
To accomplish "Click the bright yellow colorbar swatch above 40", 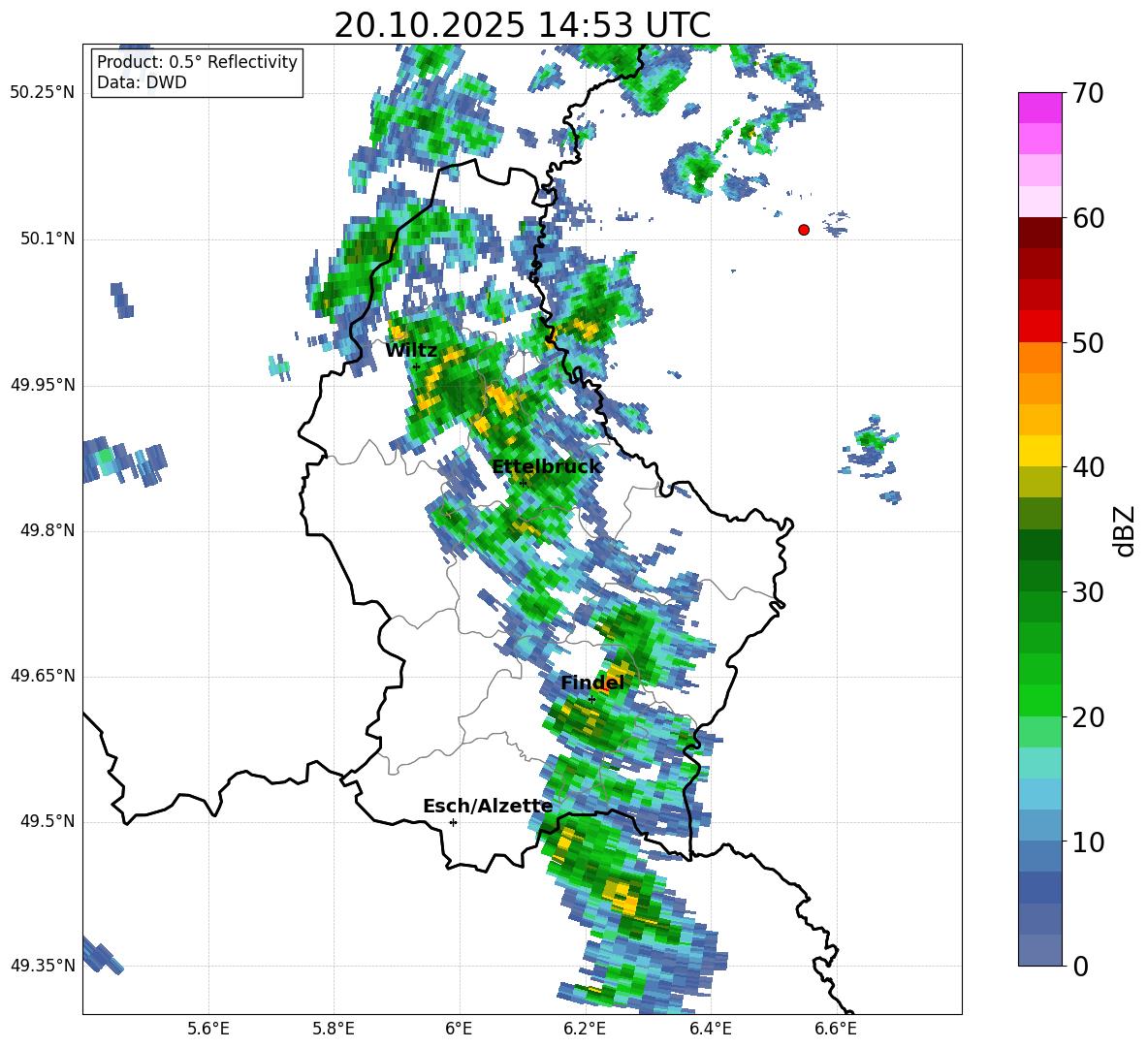I will point(1039,450).
